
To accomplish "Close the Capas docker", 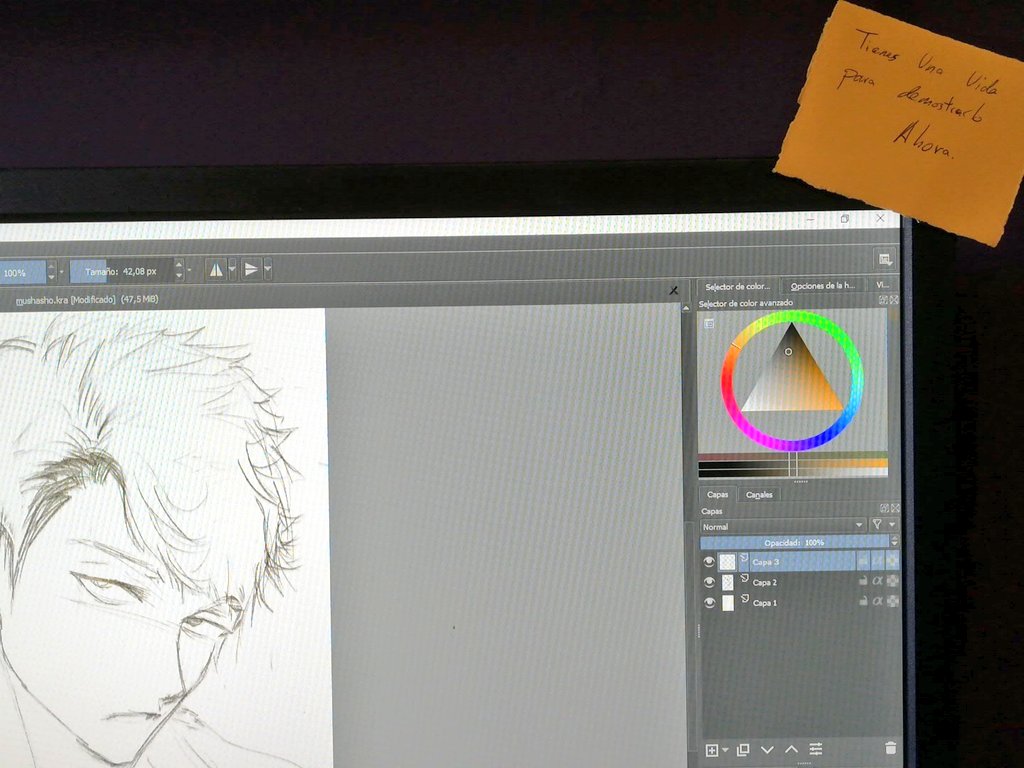I will [x=895, y=507].
